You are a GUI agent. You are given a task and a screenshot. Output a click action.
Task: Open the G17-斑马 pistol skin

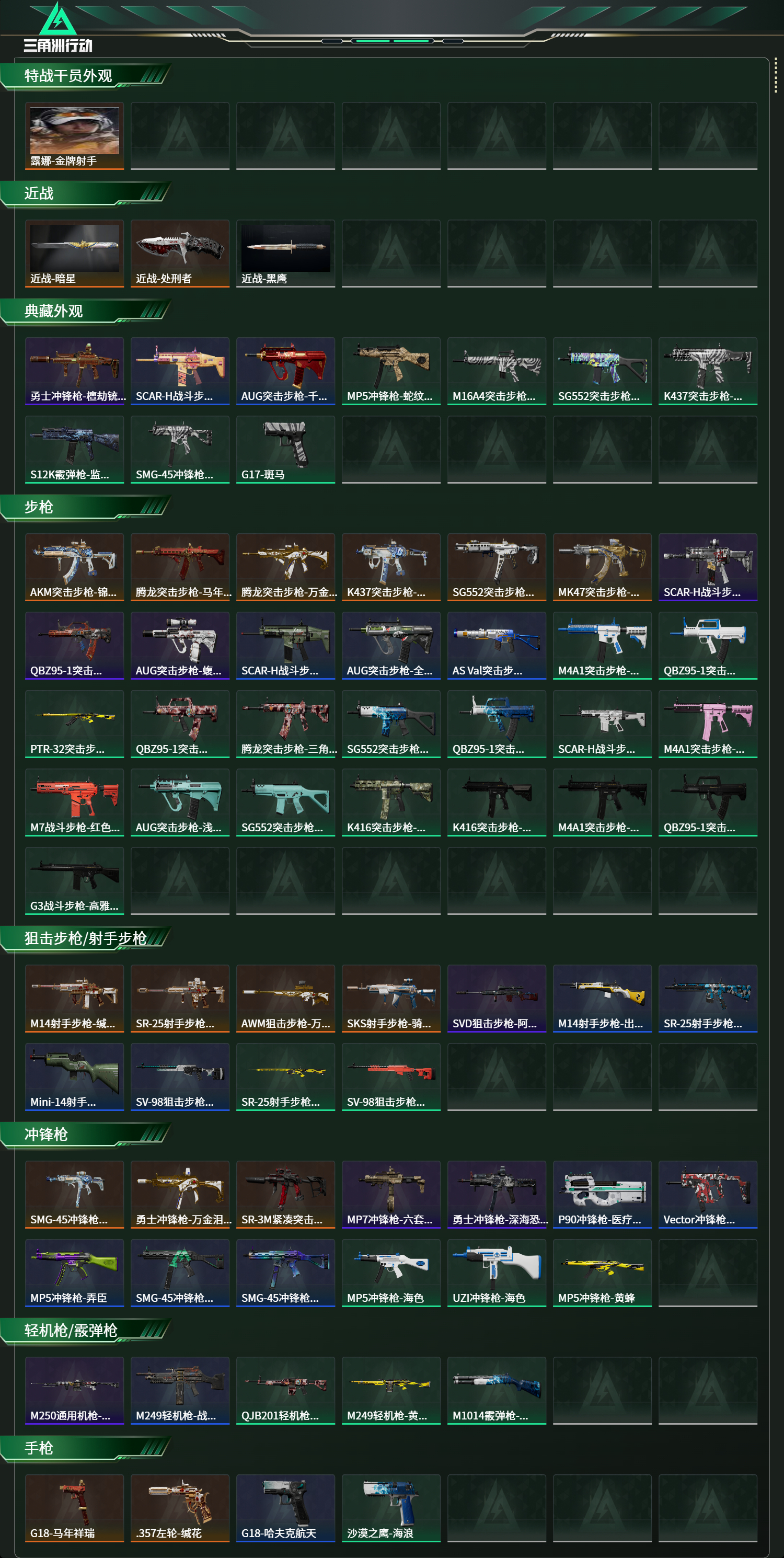pos(285,450)
